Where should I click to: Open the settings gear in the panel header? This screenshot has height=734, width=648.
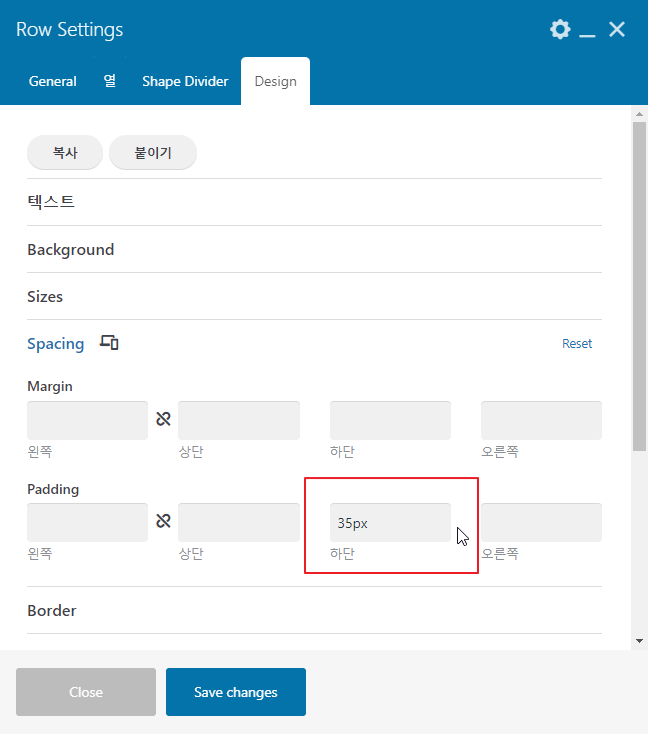coord(560,29)
